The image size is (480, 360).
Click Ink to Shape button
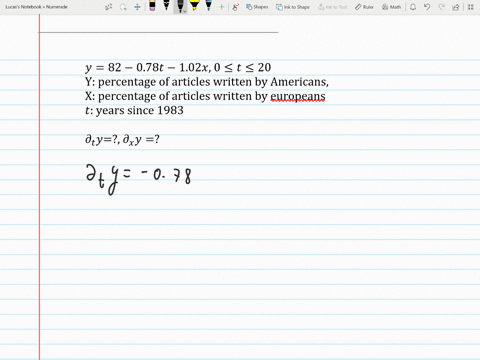[x=293, y=7]
